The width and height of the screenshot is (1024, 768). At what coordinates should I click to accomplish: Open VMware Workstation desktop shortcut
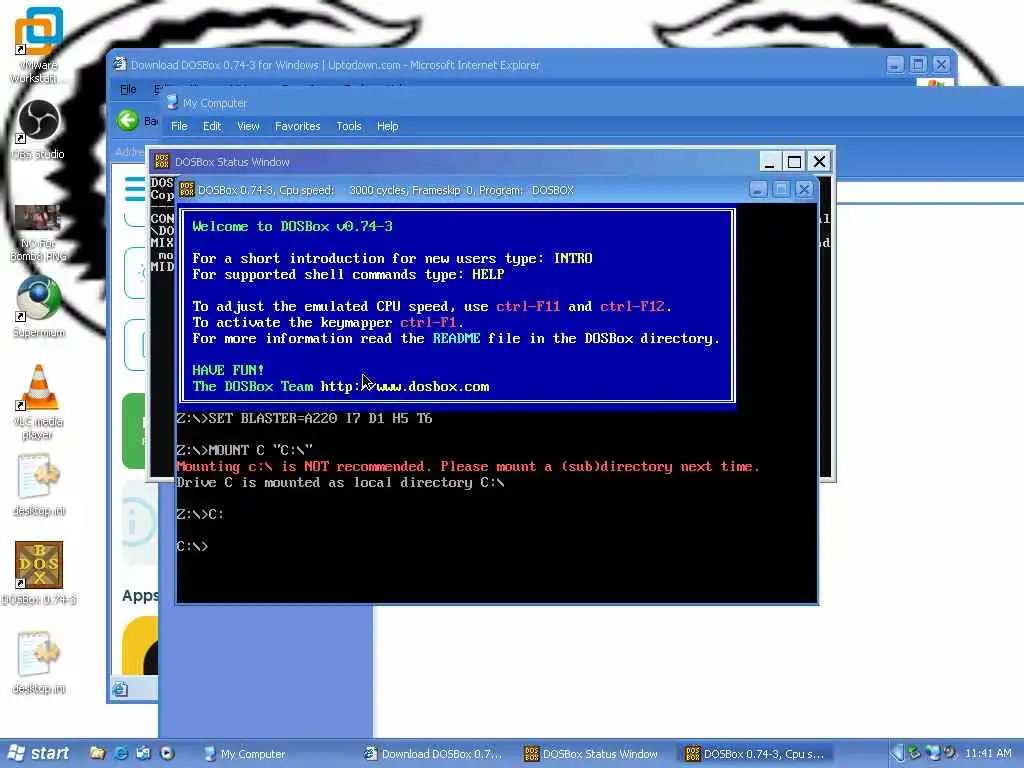38,33
